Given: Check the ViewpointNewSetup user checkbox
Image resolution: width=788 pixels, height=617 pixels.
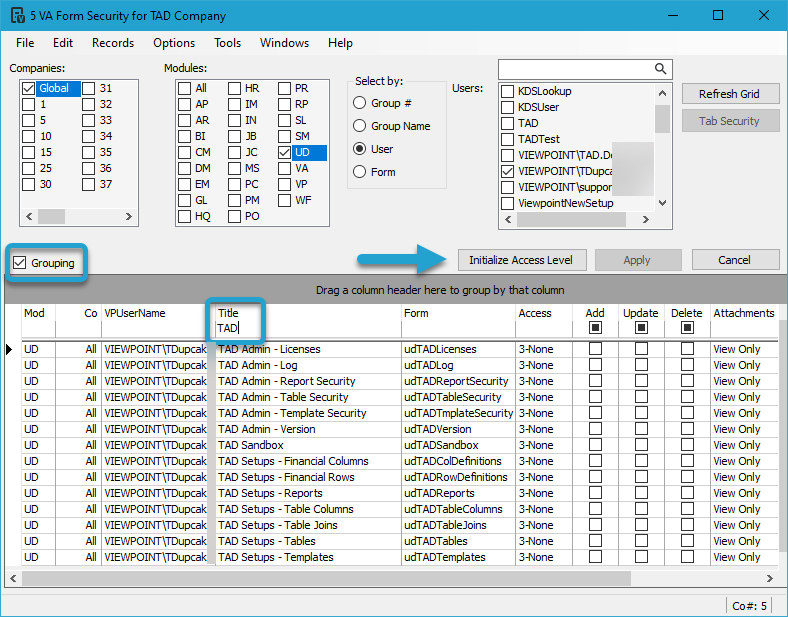Looking at the screenshot, I should tap(508, 203).
